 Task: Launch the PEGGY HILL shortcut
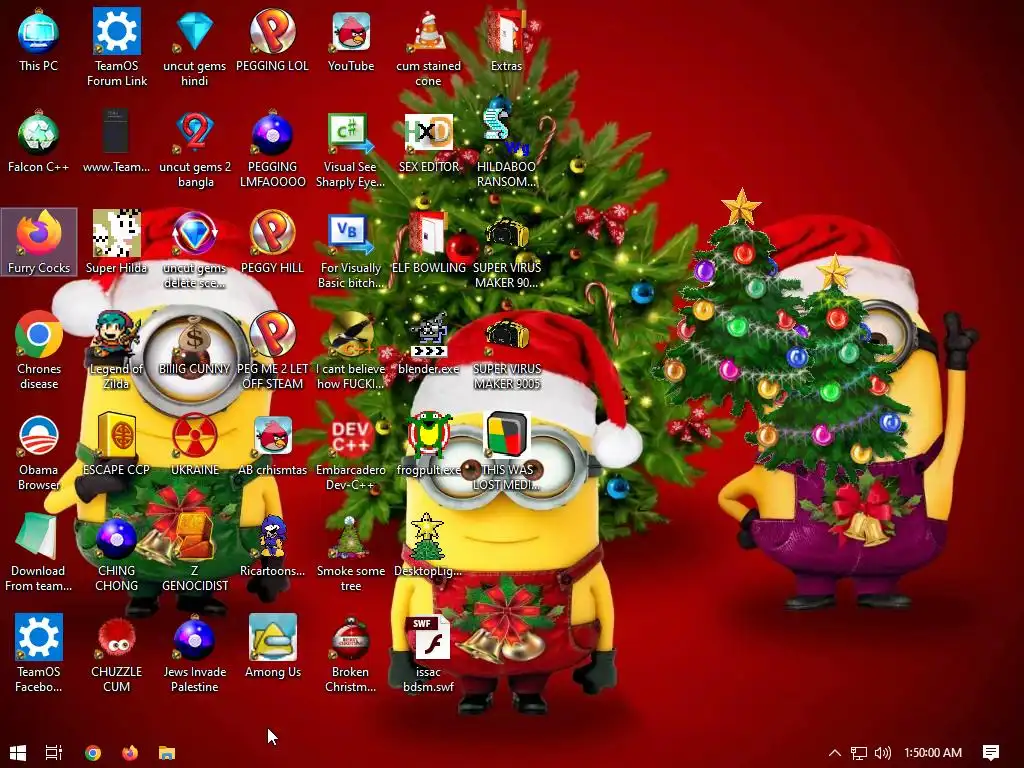pyautogui.click(x=272, y=242)
